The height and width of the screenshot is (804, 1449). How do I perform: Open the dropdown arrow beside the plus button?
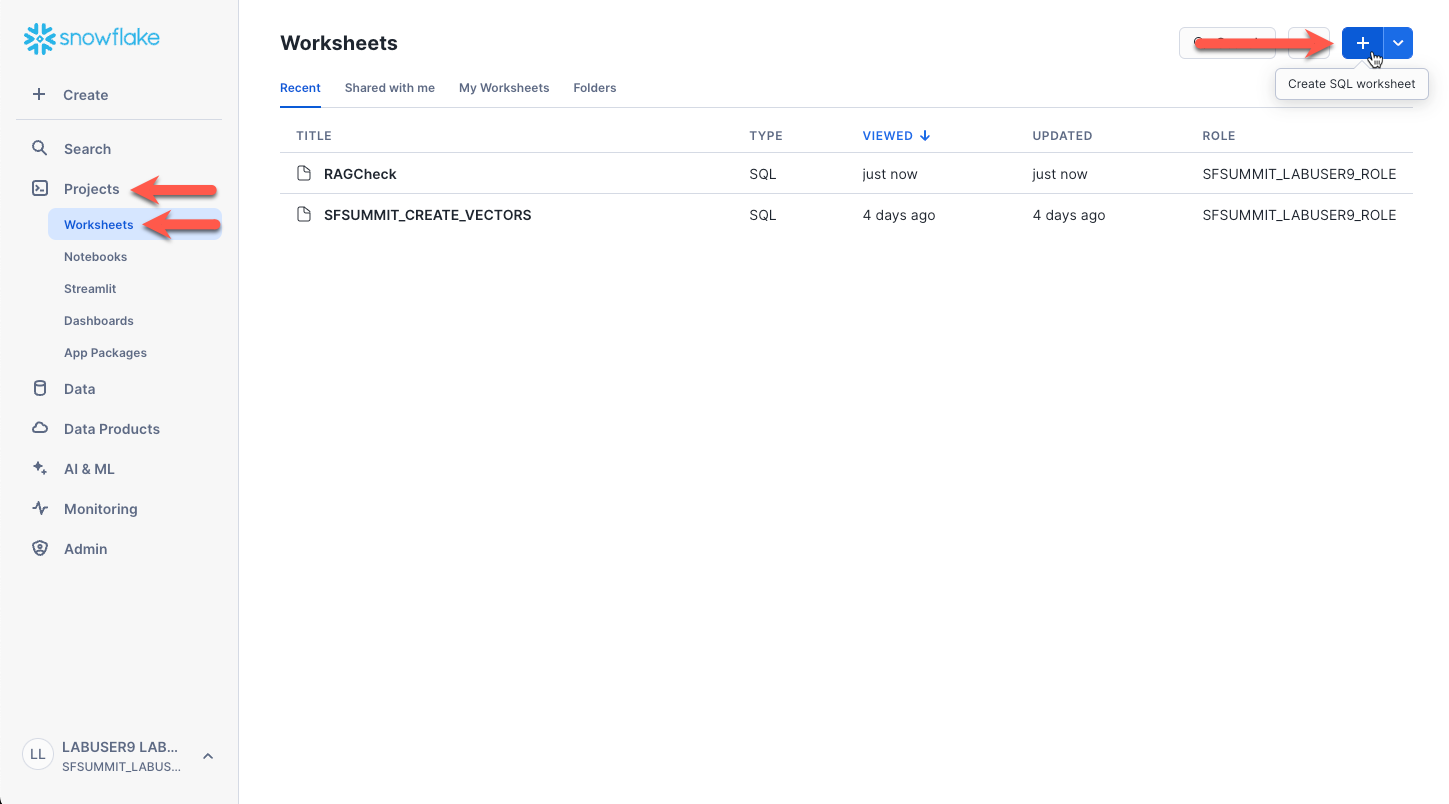1398,43
